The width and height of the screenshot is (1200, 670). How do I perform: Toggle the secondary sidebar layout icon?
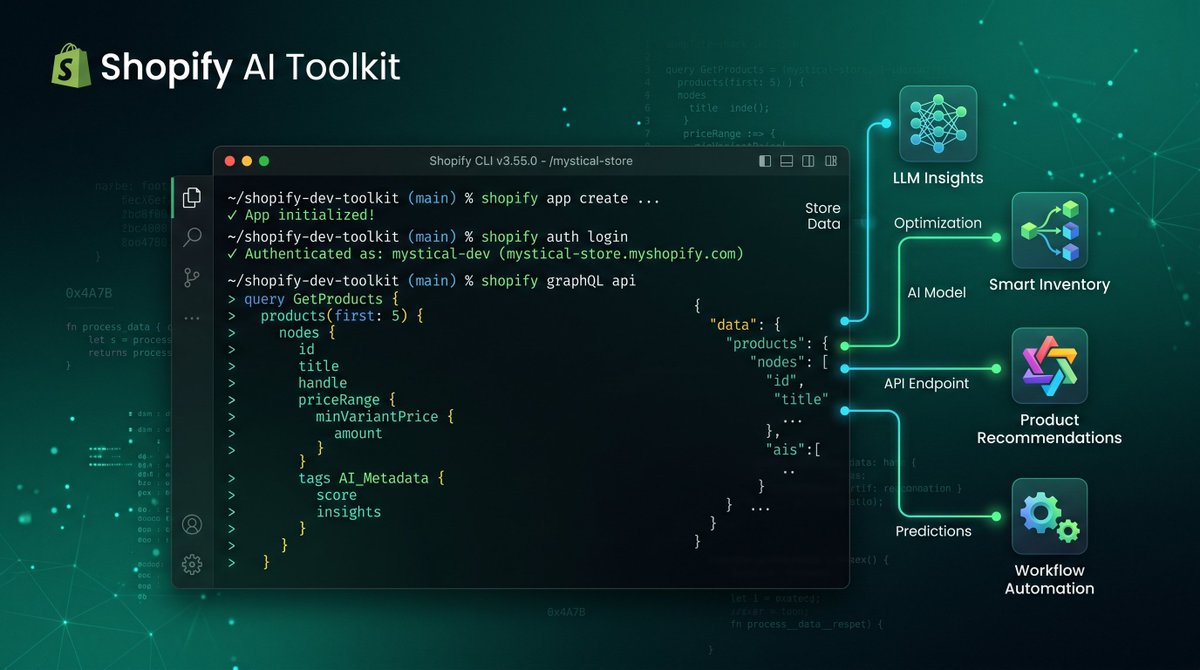[x=808, y=161]
